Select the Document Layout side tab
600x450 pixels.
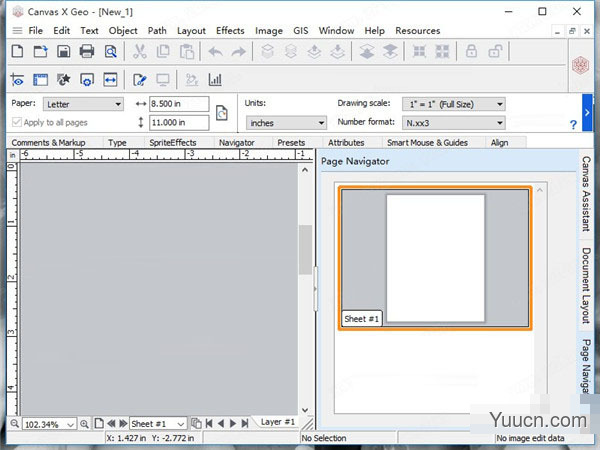coord(585,285)
